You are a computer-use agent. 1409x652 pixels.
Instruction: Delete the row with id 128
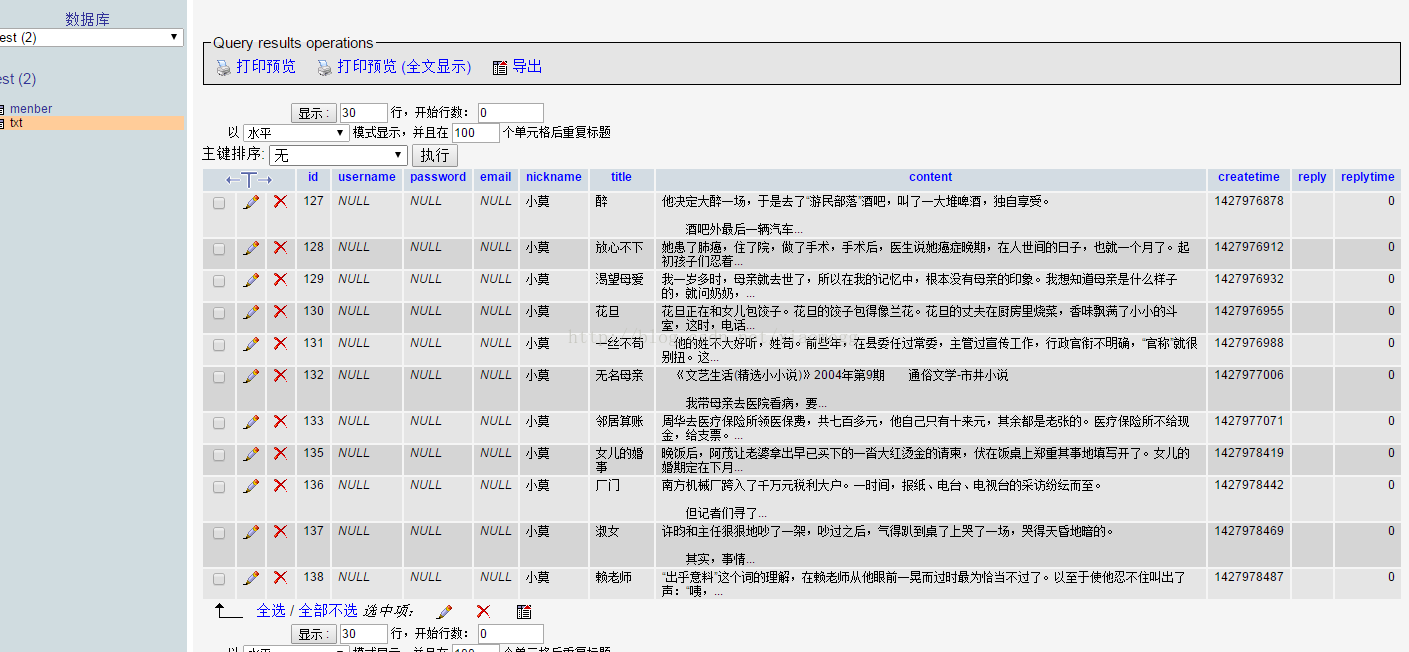click(280, 247)
